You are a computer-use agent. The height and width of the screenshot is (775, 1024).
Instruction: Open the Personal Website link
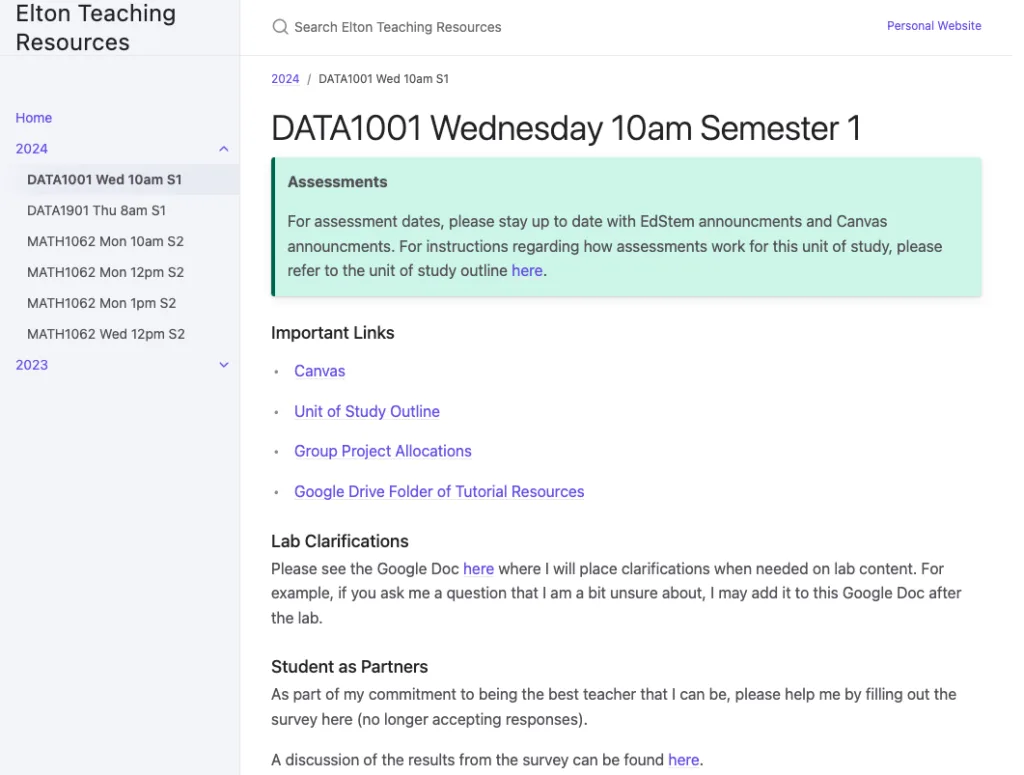(934, 26)
